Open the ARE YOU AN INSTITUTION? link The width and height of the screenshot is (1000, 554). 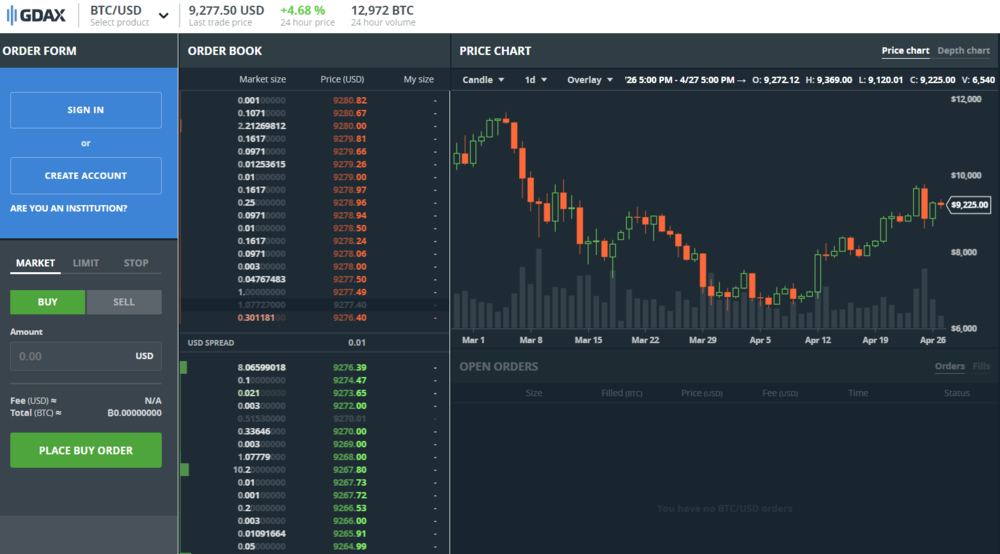point(68,208)
